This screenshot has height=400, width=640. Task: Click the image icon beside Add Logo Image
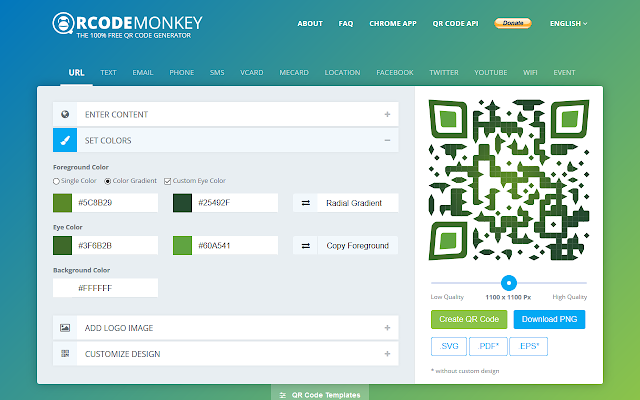click(65, 328)
